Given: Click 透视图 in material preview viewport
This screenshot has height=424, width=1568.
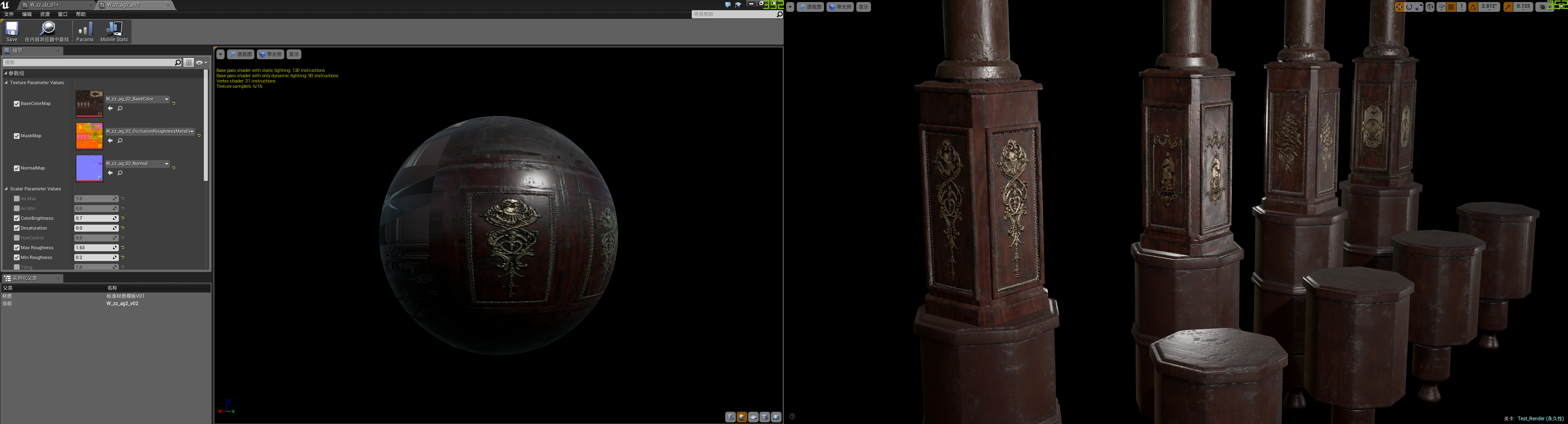Looking at the screenshot, I should (x=241, y=54).
